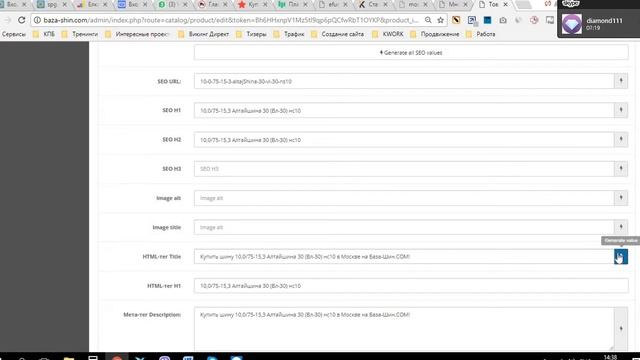
Task: Click the yellow-black pencil extension icon
Action: tap(456, 20)
